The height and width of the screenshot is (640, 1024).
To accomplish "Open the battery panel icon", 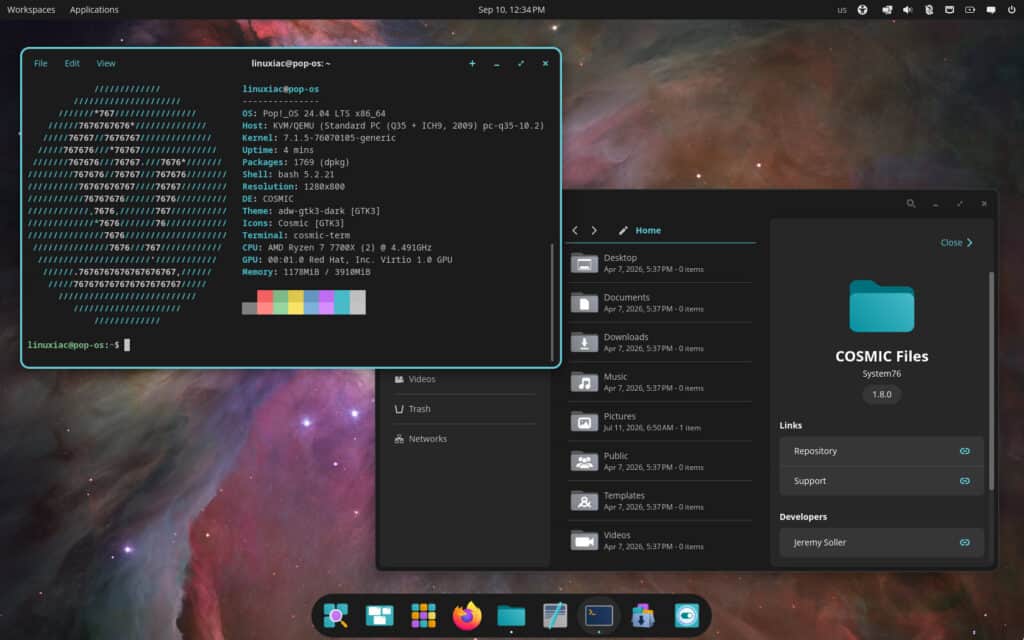I will (x=970, y=10).
